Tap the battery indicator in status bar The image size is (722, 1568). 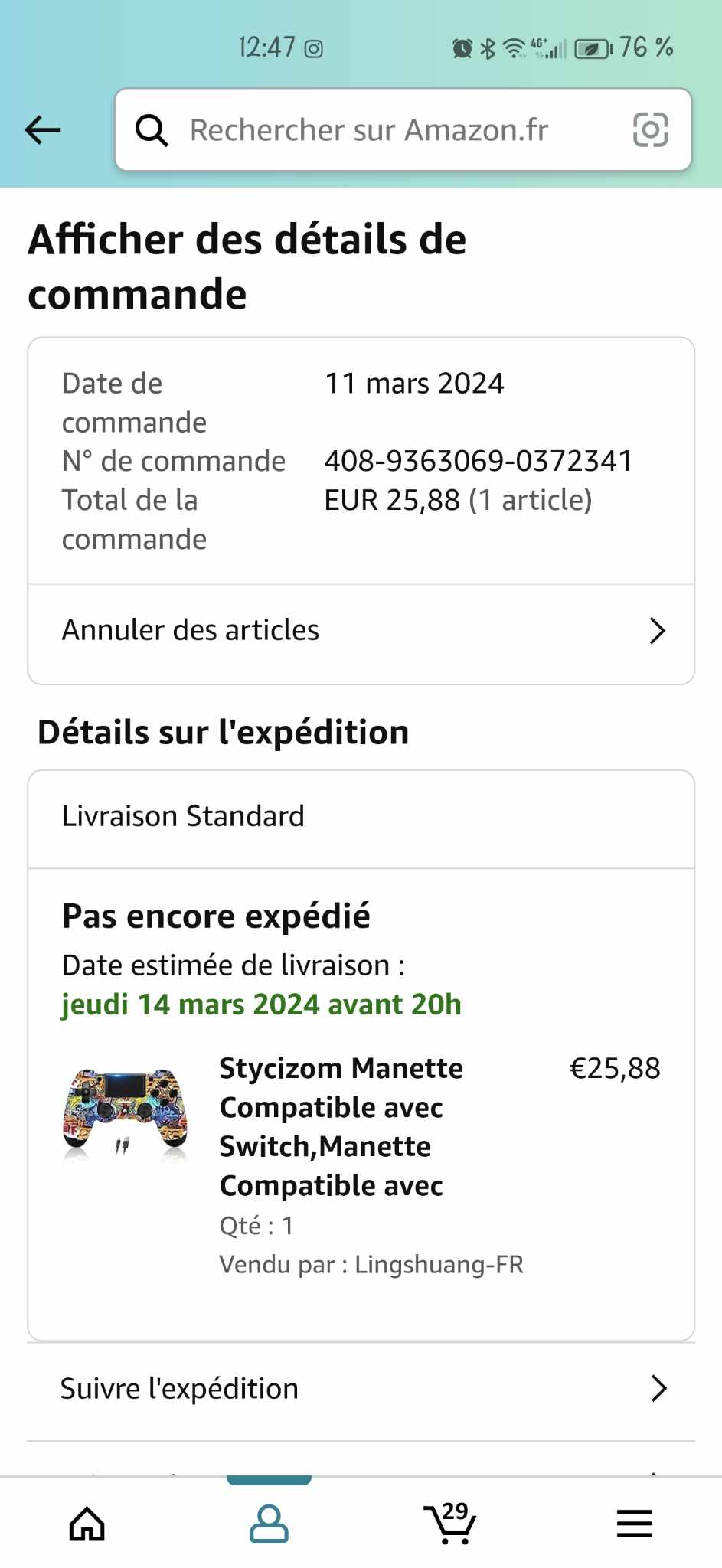[593, 49]
